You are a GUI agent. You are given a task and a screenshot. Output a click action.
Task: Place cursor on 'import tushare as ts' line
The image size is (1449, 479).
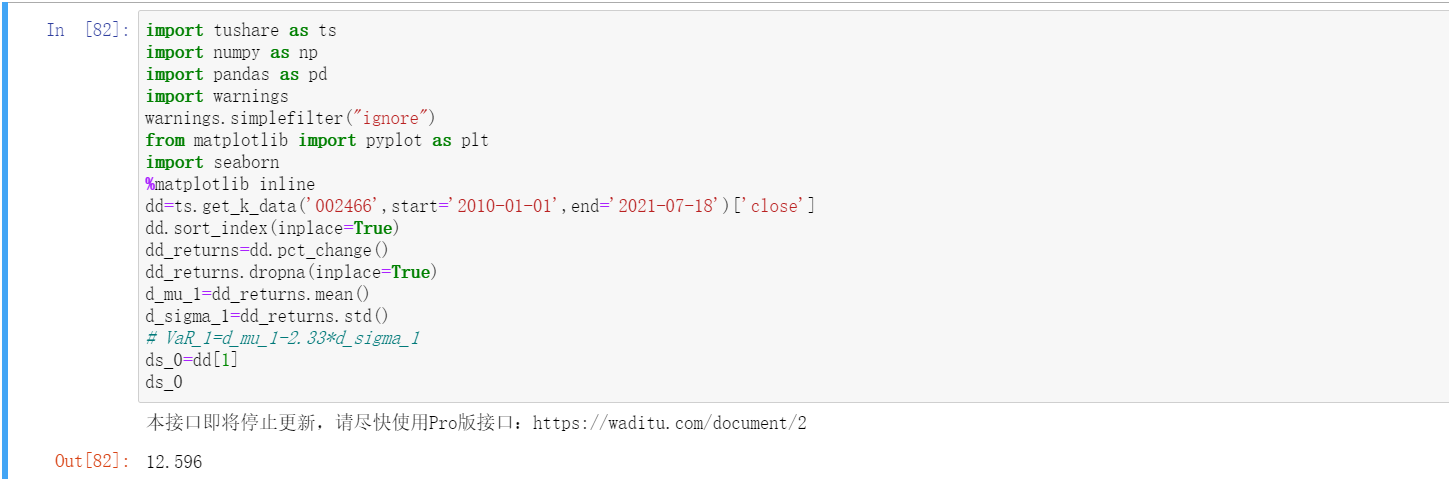click(240, 30)
